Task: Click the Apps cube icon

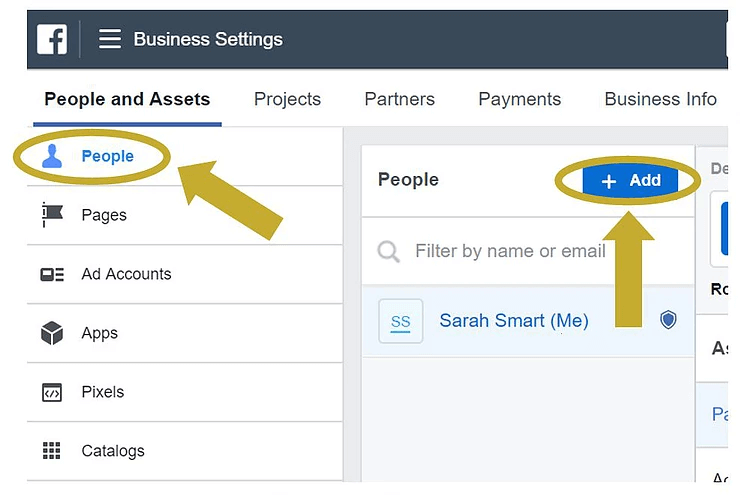Action: pyautogui.click(x=52, y=333)
